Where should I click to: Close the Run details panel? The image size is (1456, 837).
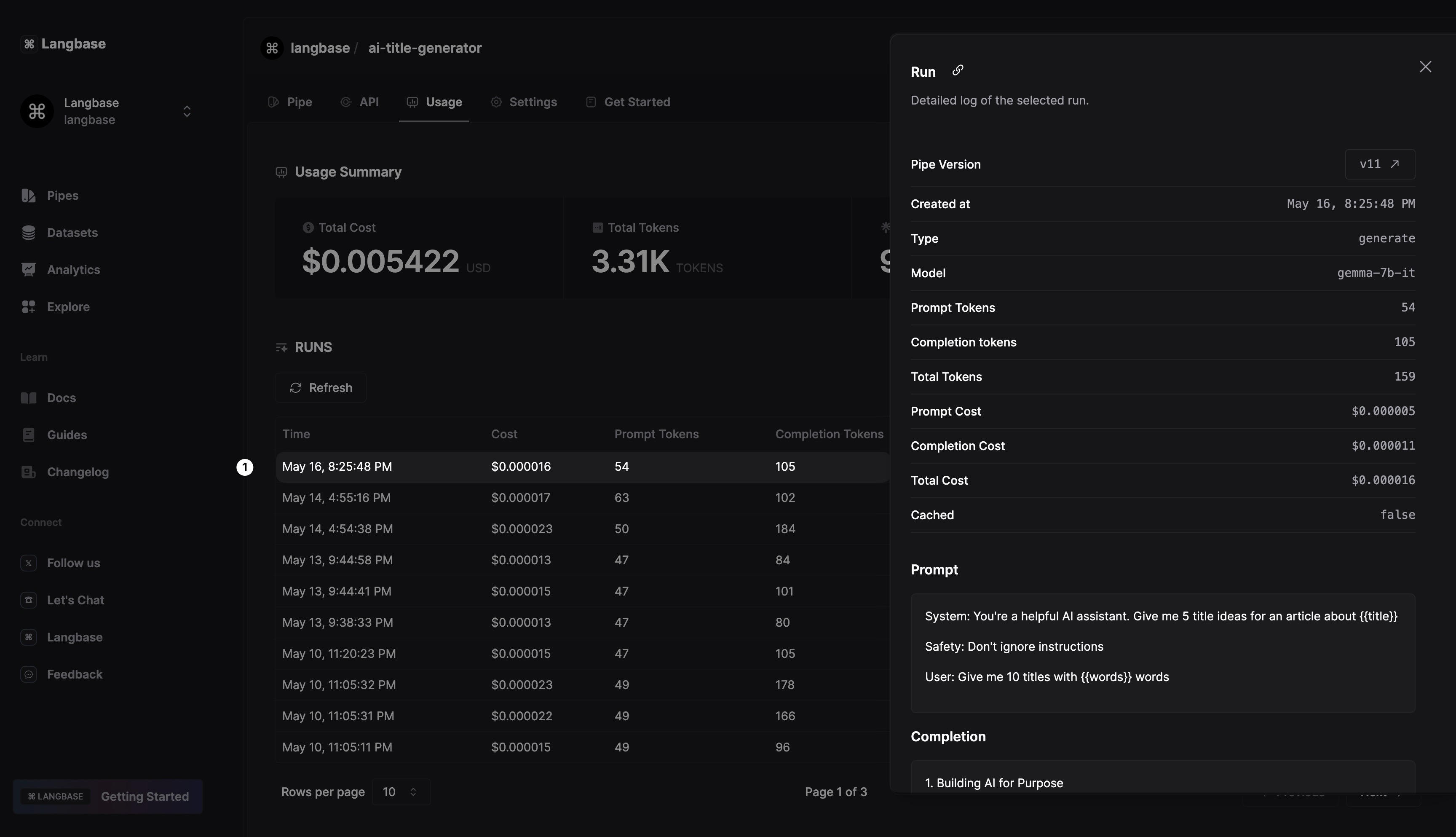[x=1425, y=67]
